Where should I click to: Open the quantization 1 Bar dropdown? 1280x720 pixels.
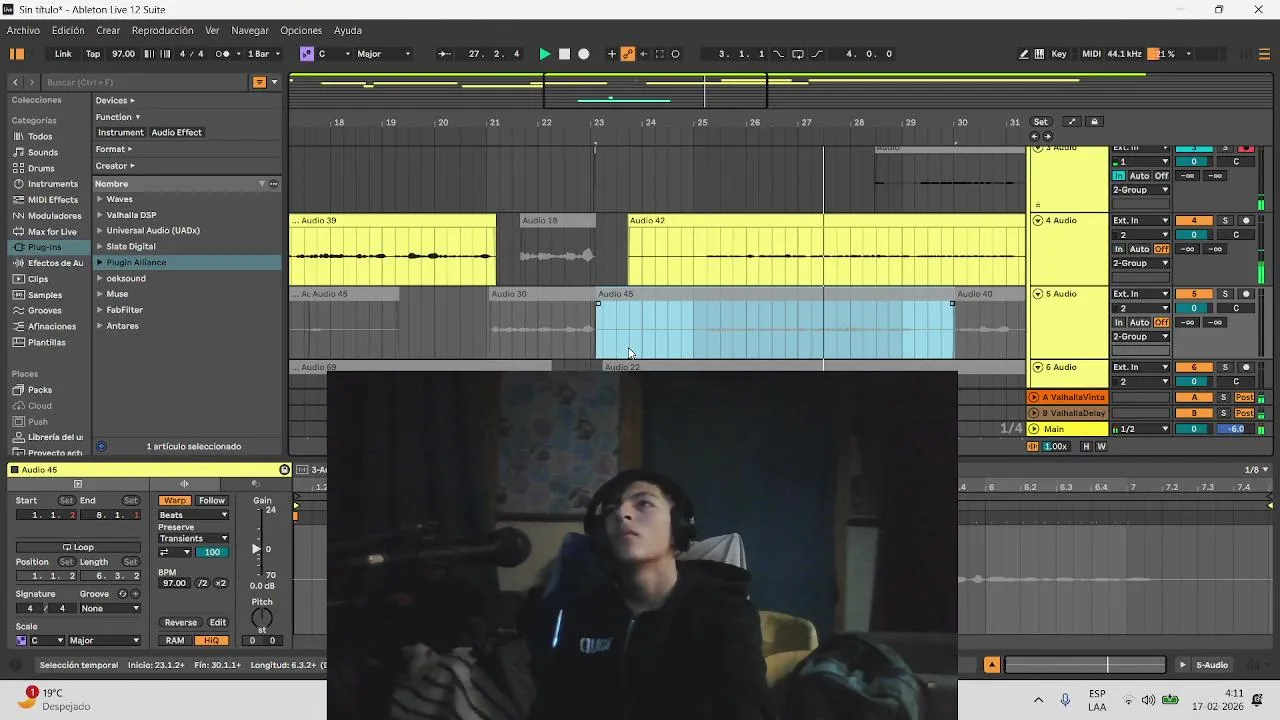tap(262, 54)
